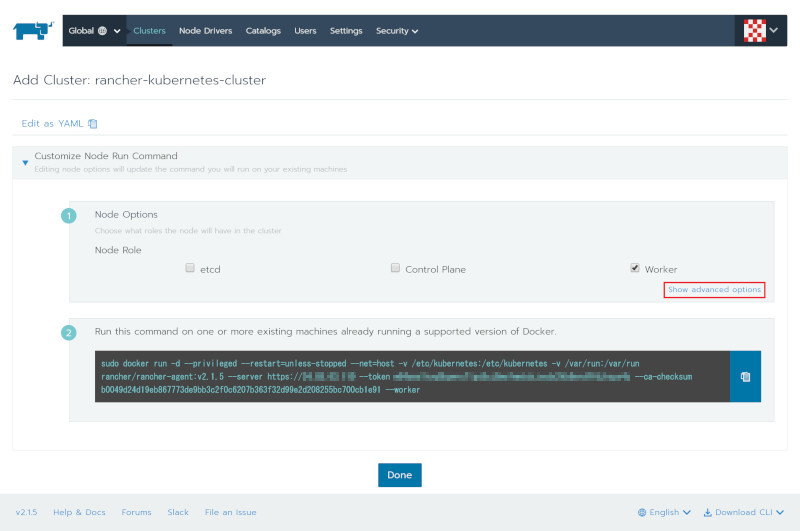The image size is (800, 531).
Task: Copy the docker run command to clipboard
Action: pos(745,376)
